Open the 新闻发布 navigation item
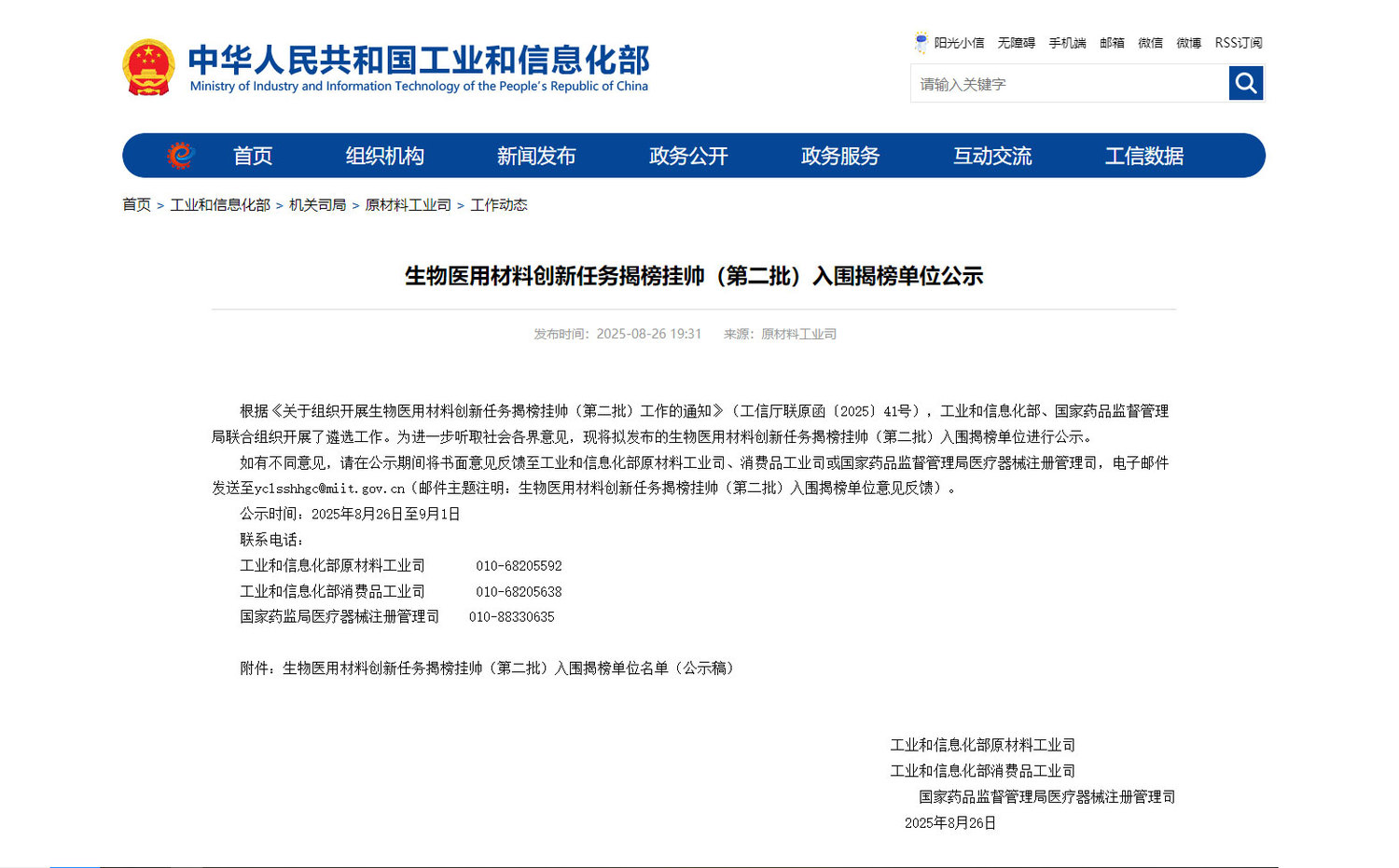 coord(536,156)
